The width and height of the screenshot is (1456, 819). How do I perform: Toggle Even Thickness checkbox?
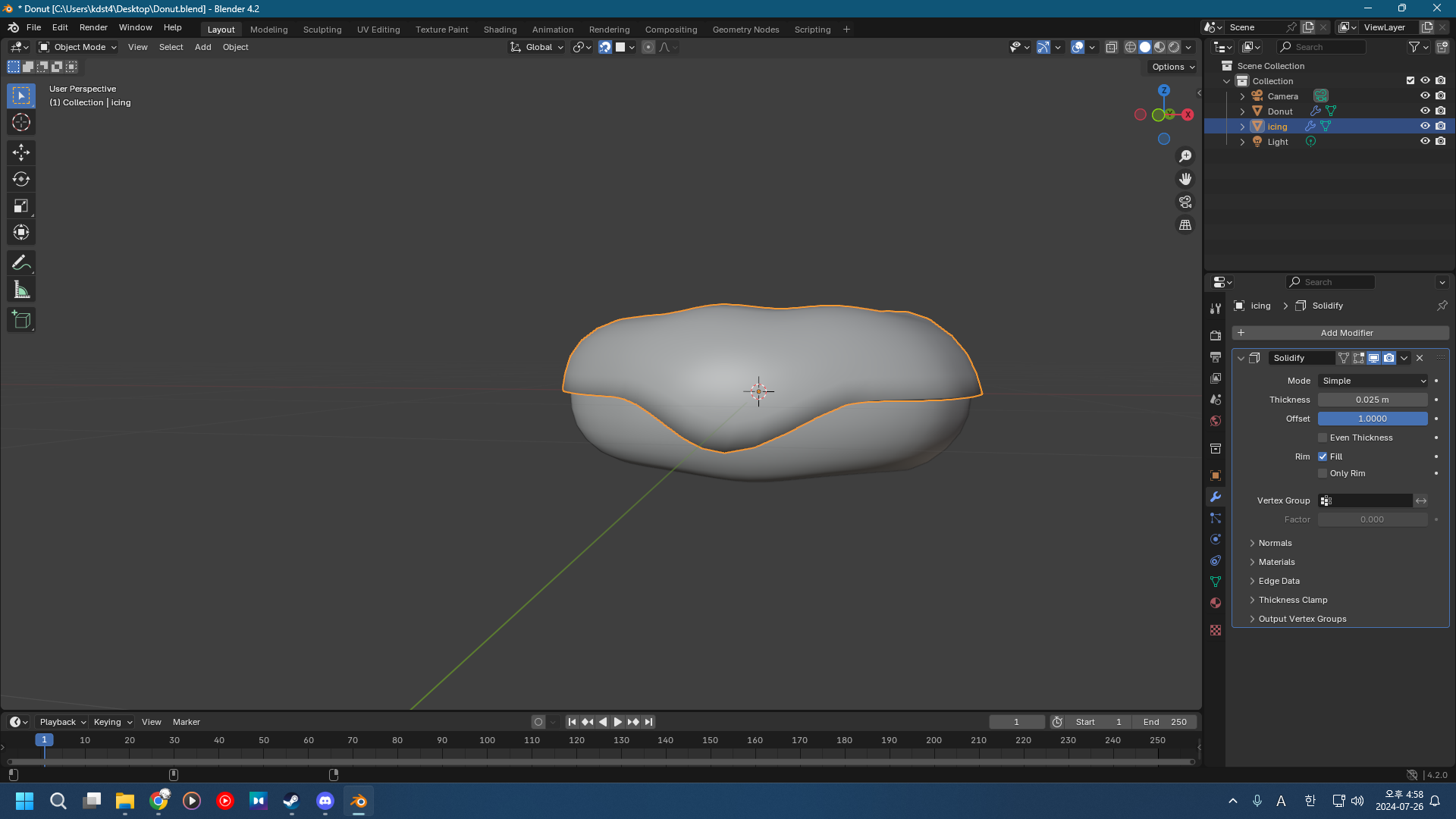[1323, 438]
